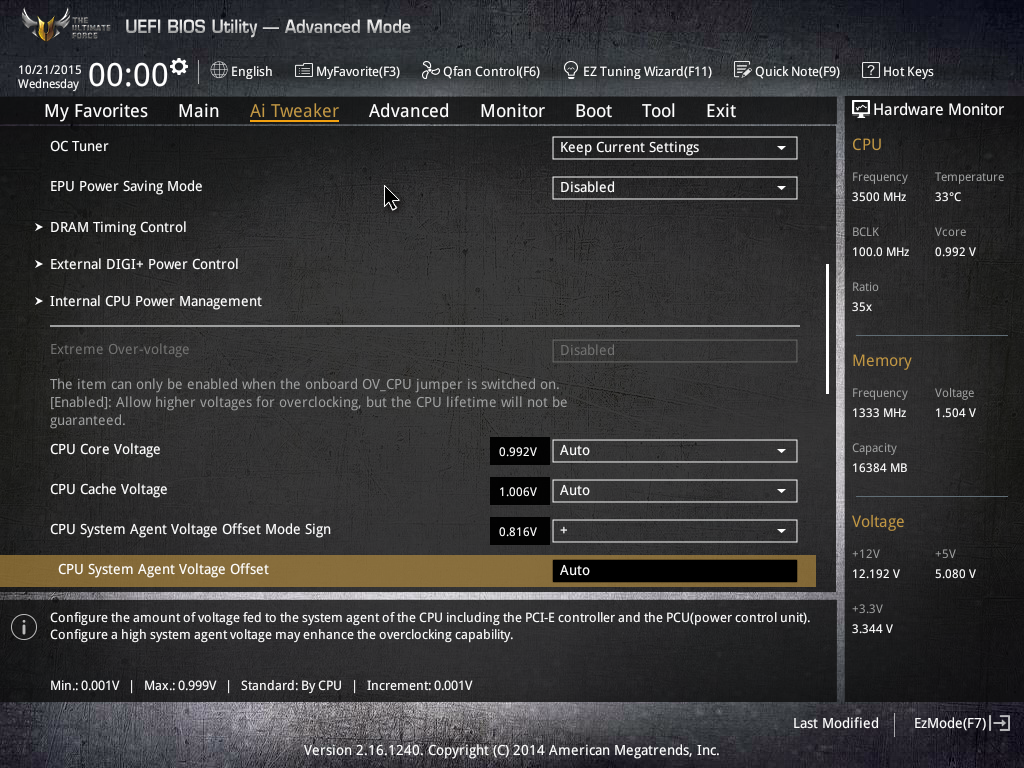The image size is (1024, 768).
Task: Expand Internal CPU Power Management
Action: pyautogui.click(x=156, y=301)
